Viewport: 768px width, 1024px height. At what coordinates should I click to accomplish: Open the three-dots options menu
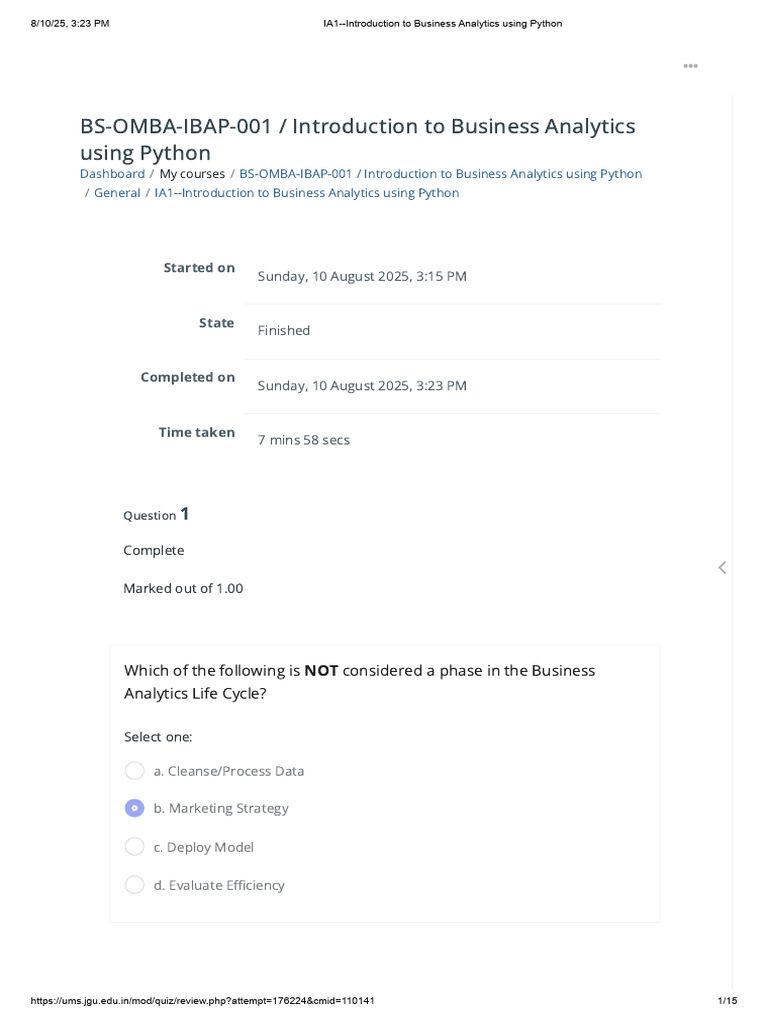click(x=690, y=66)
